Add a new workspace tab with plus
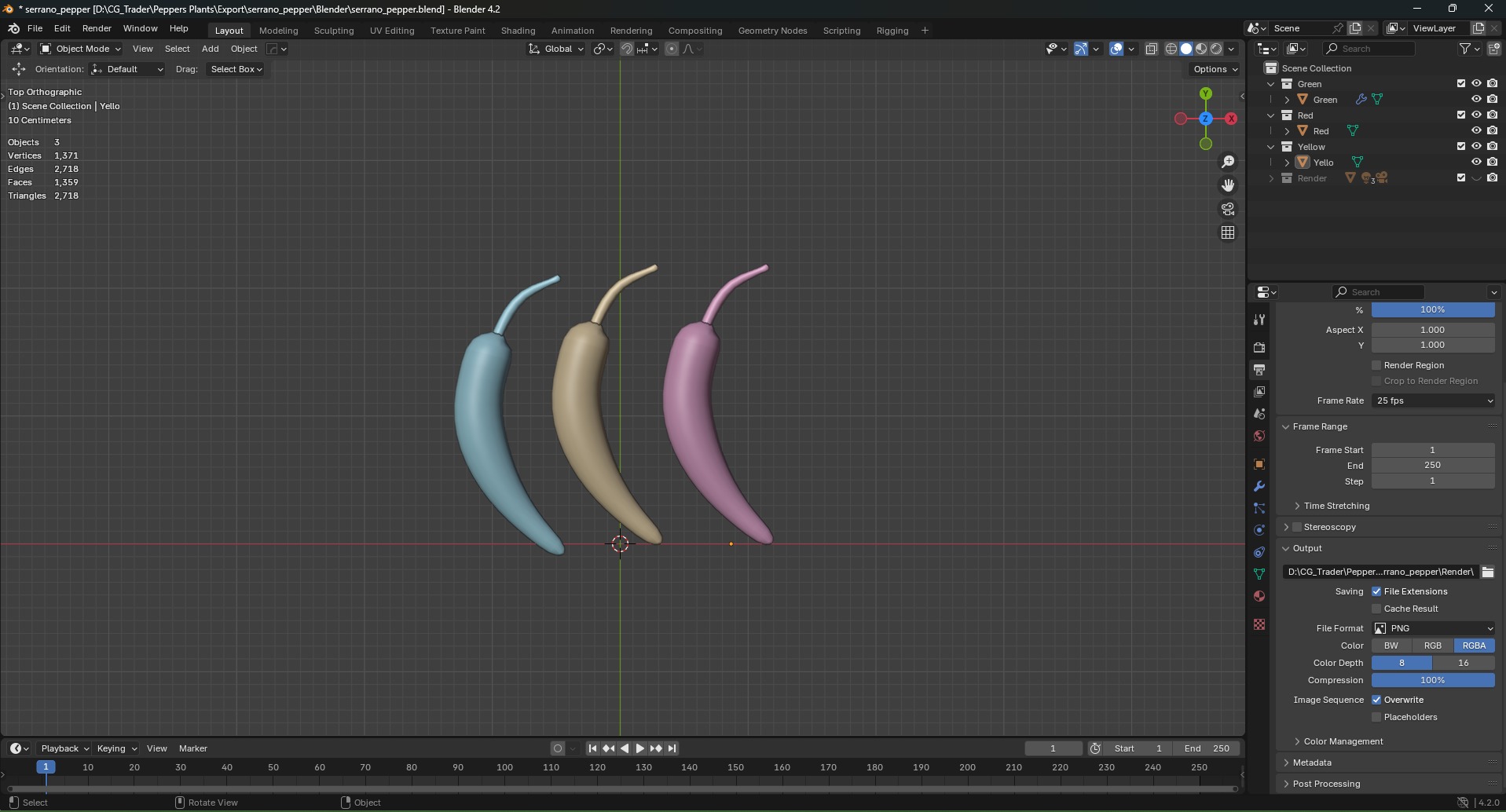Screen dimensions: 1506x812 [925, 31]
